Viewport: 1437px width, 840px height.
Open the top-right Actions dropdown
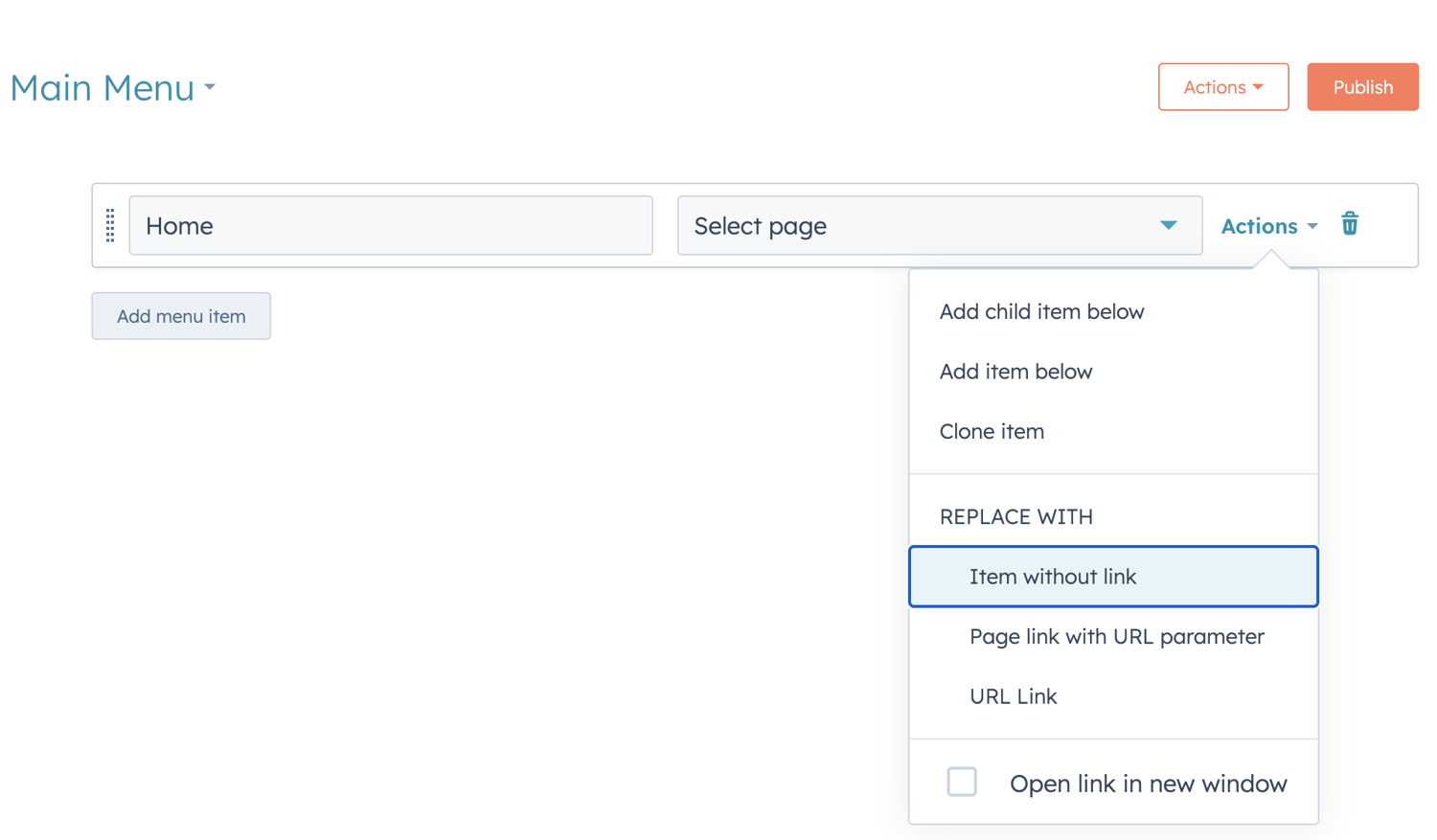1223,86
